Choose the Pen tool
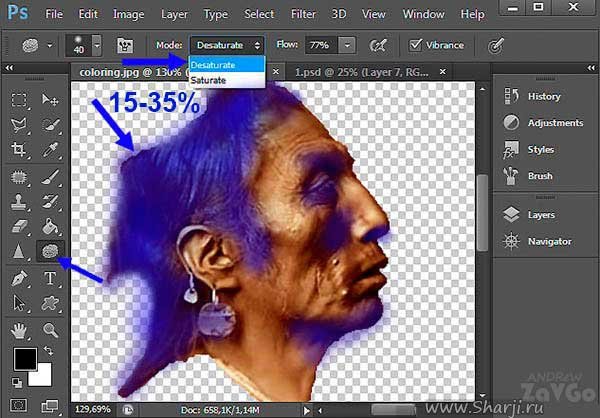This screenshot has width=600, height=418. (x=19, y=278)
